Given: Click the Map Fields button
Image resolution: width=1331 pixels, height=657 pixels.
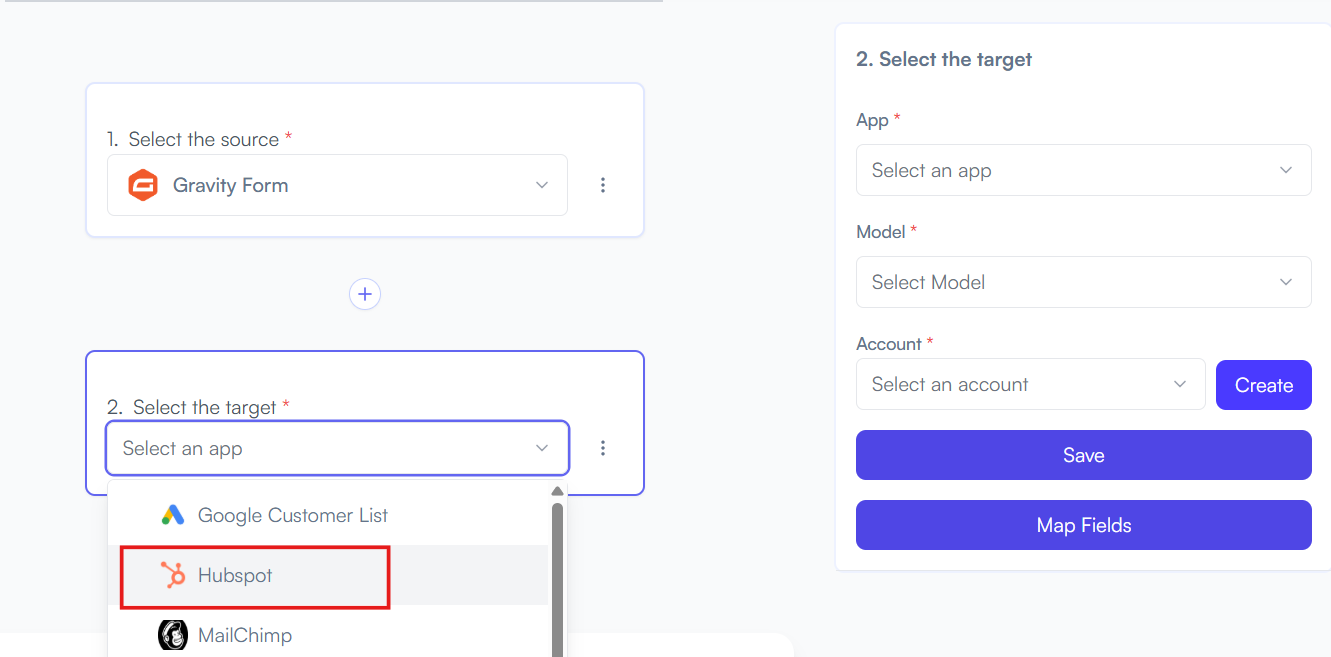Looking at the screenshot, I should [1083, 525].
